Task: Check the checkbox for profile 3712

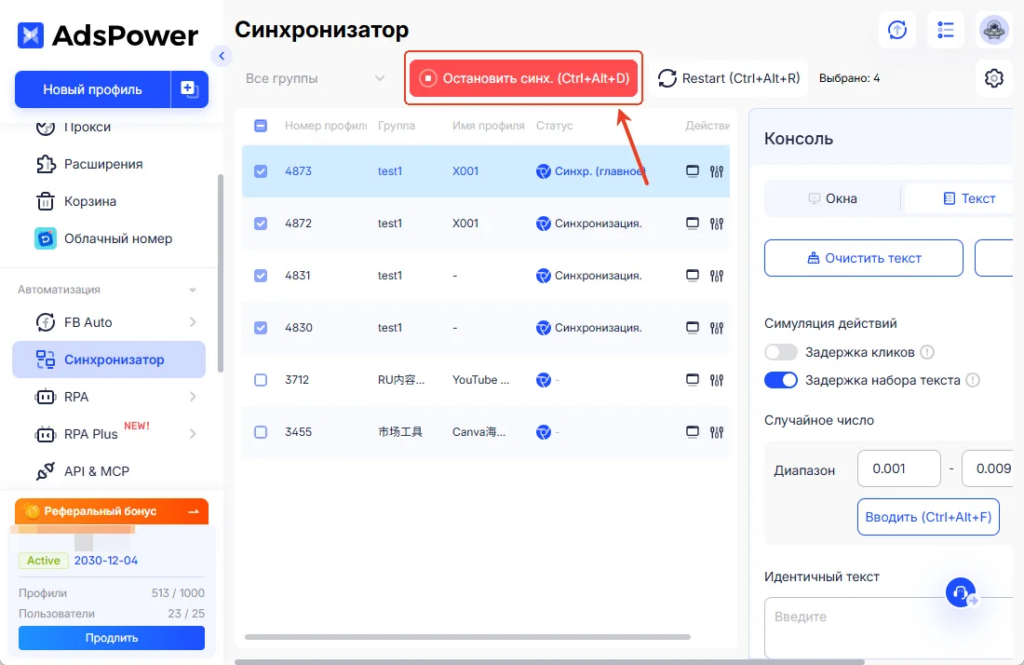Action: [x=261, y=380]
